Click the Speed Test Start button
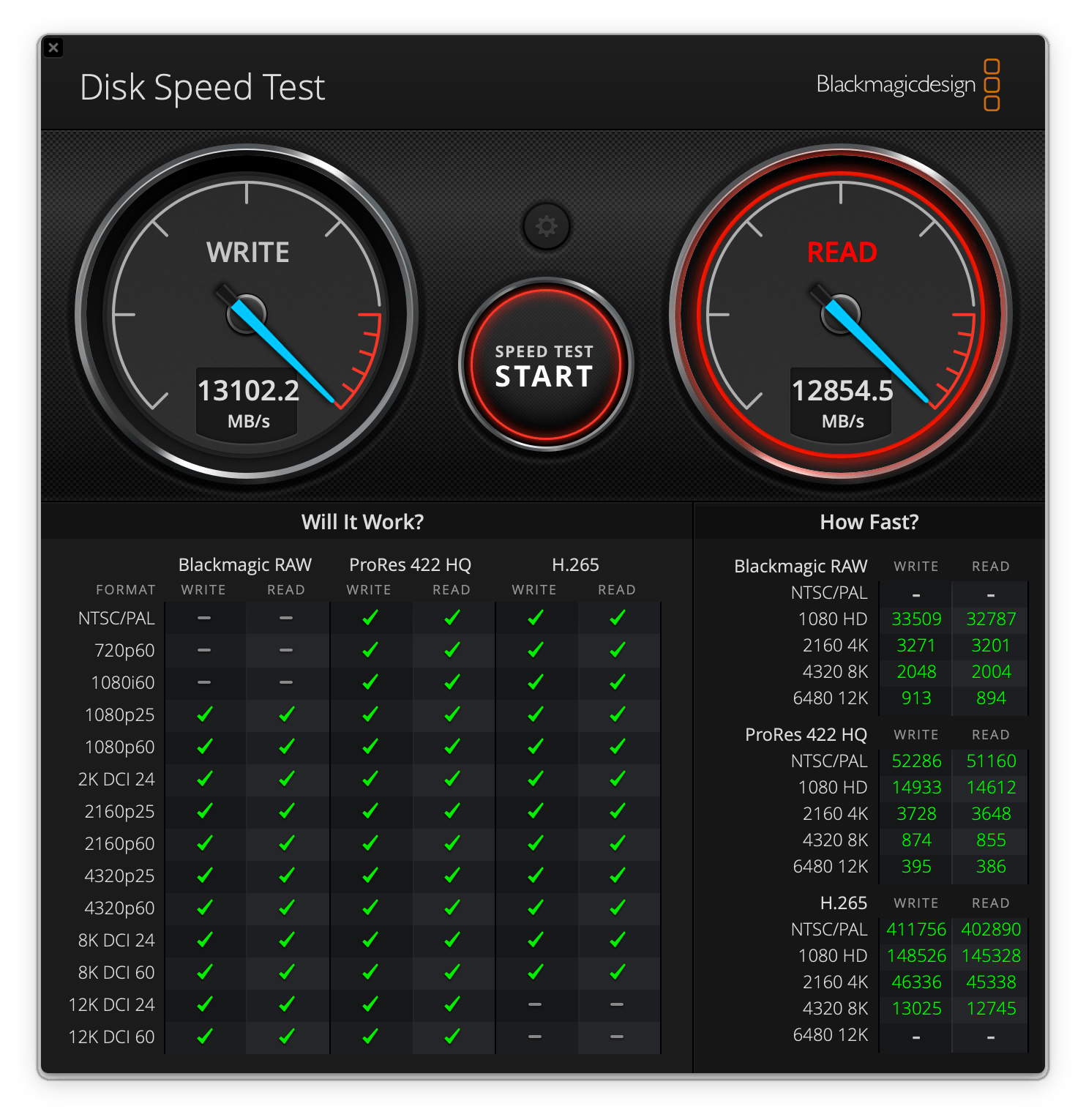Image resolution: width=1086 pixels, height=1120 pixels. [x=545, y=365]
